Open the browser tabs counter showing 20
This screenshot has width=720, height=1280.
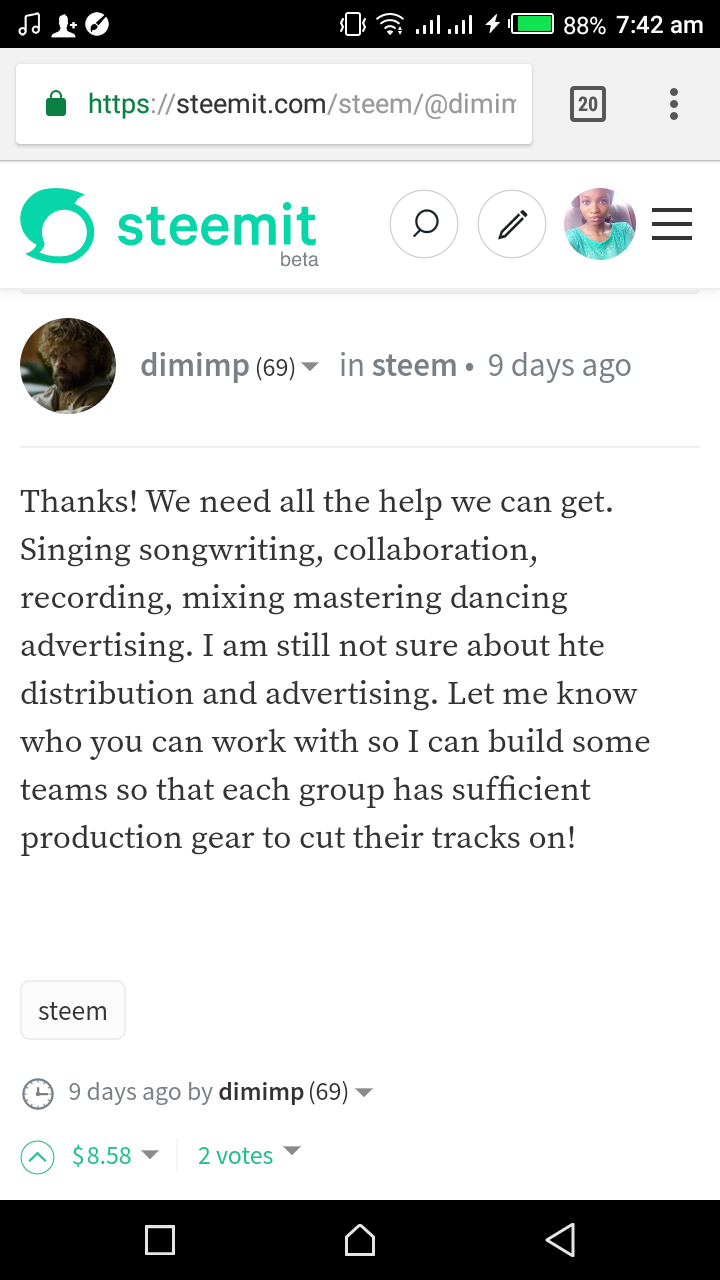(588, 104)
